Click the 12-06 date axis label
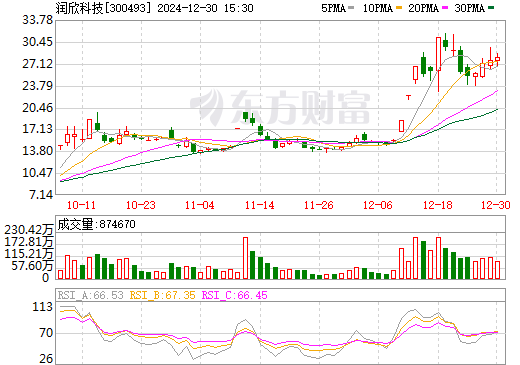Image resolution: width=520 pixels, height=365 pixels. point(378,205)
